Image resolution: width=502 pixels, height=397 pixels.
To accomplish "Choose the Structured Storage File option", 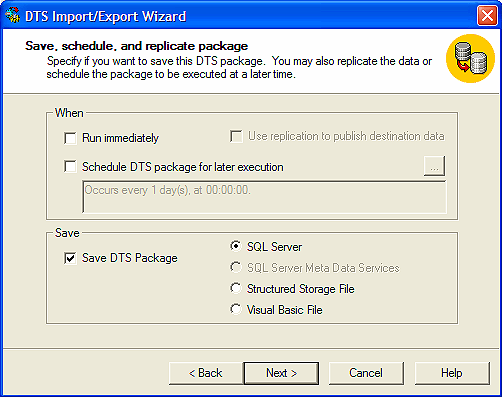I will coord(236,288).
